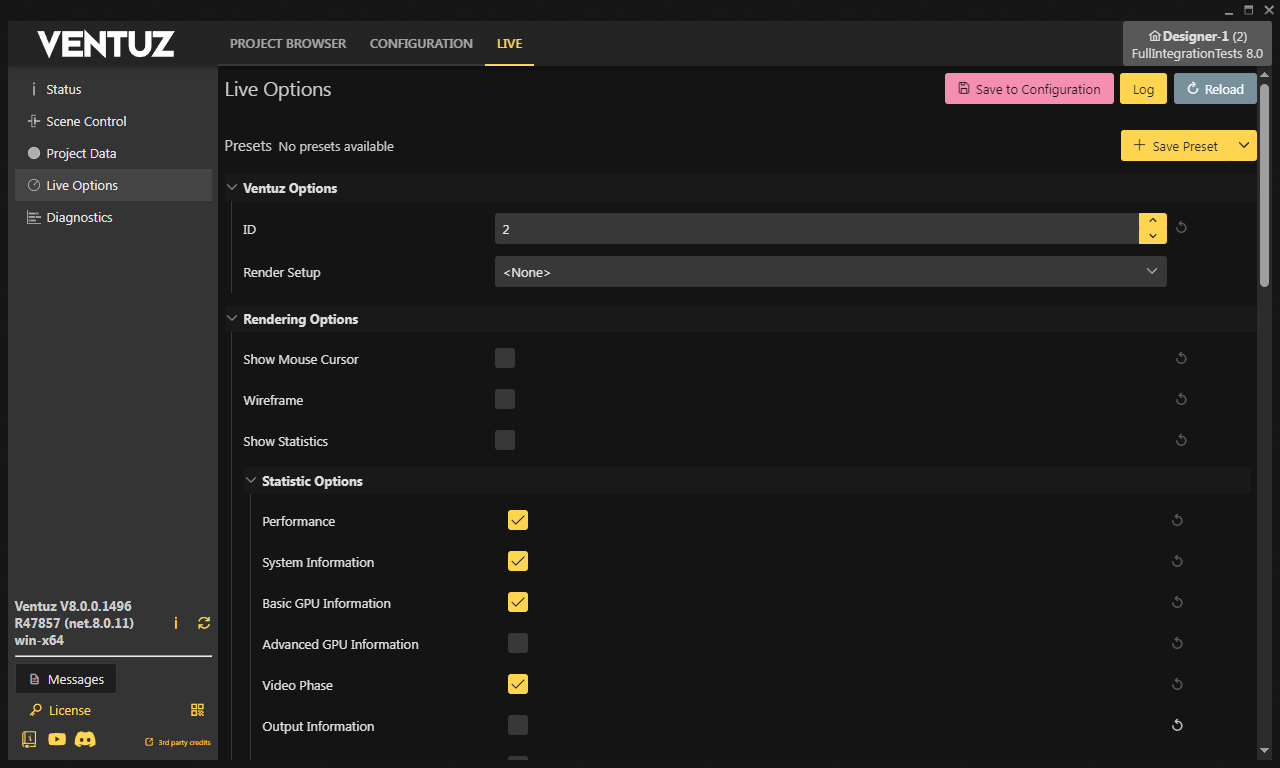Open the documentation book icon
This screenshot has width=1280, height=768.
pyautogui.click(x=29, y=739)
